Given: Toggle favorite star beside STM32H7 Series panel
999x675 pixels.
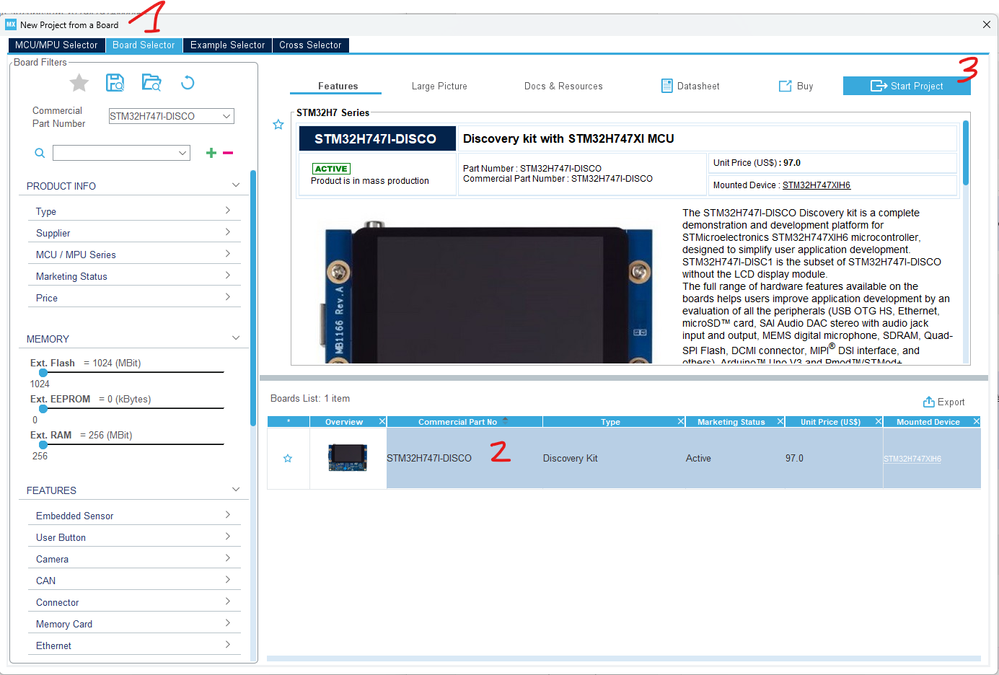Looking at the screenshot, I should [x=278, y=124].
